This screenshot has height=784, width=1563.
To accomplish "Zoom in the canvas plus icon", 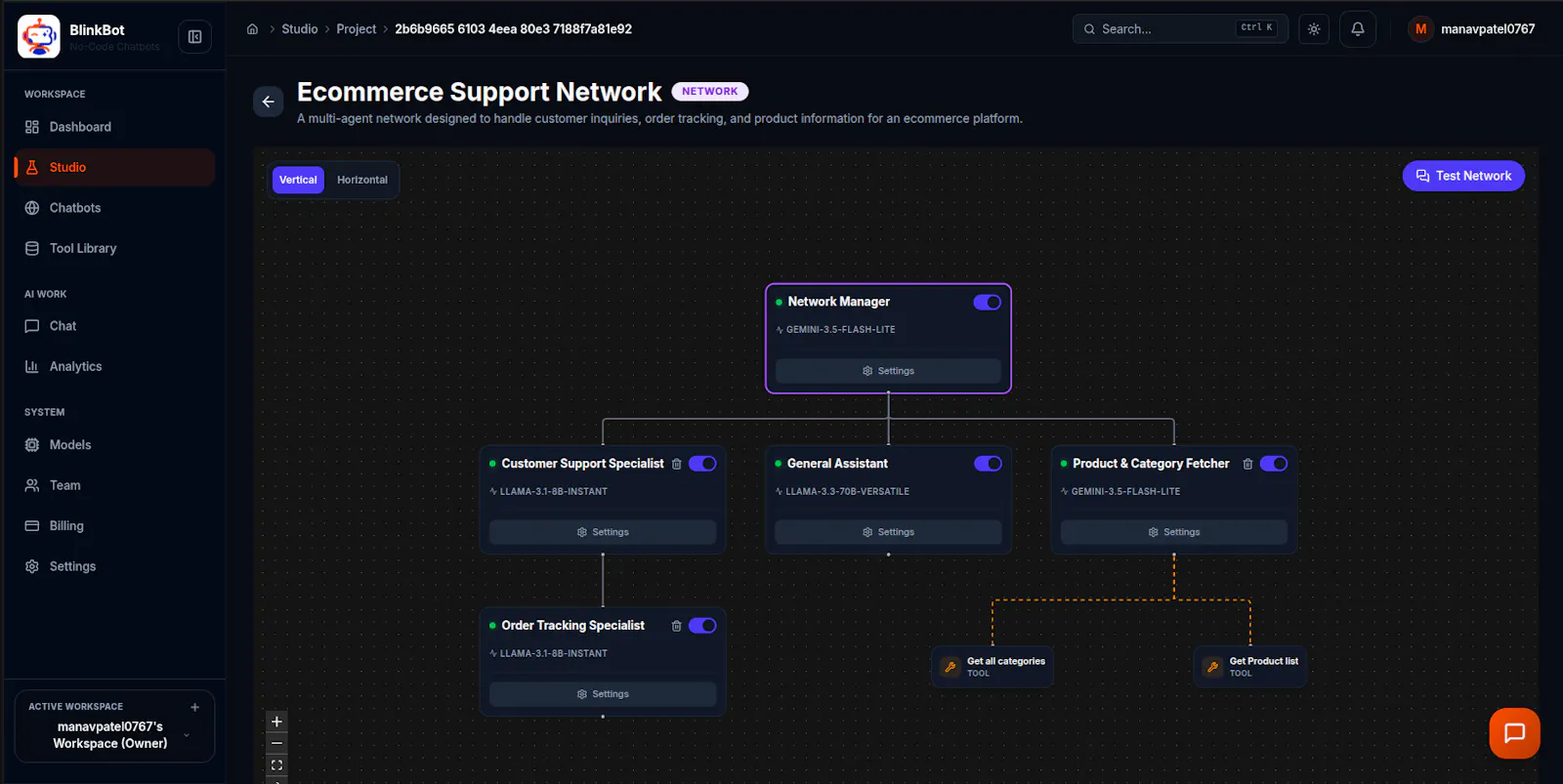I will click(276, 722).
